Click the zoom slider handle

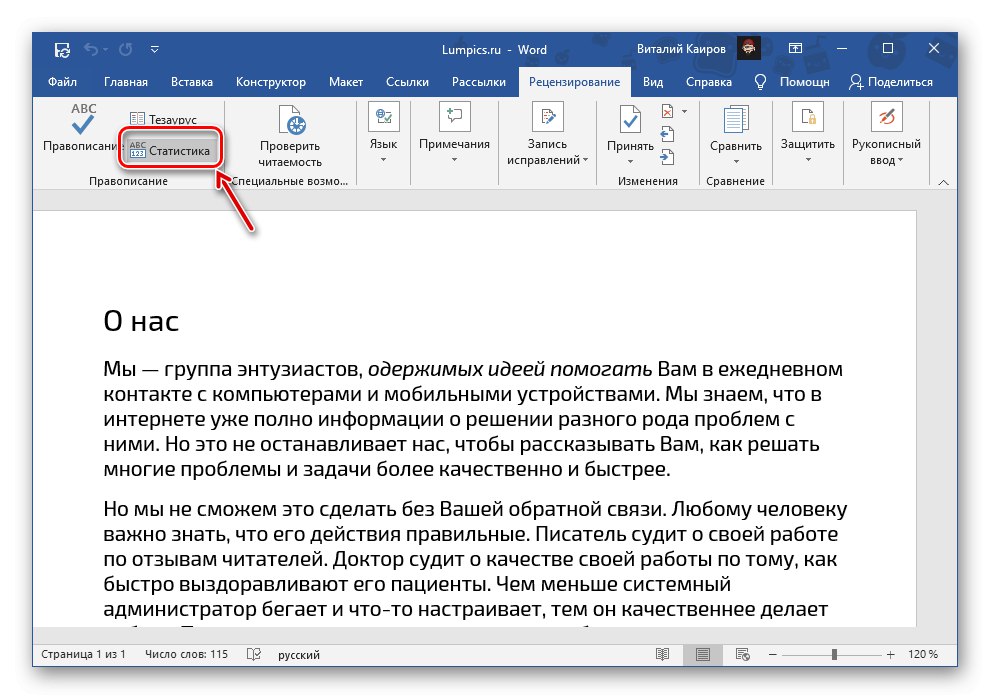click(x=834, y=655)
